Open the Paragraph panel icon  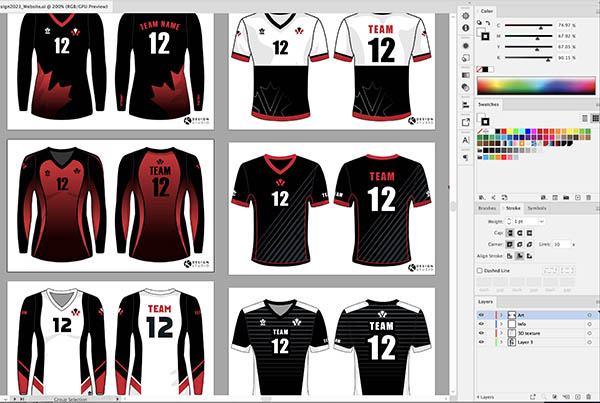pos(466,158)
